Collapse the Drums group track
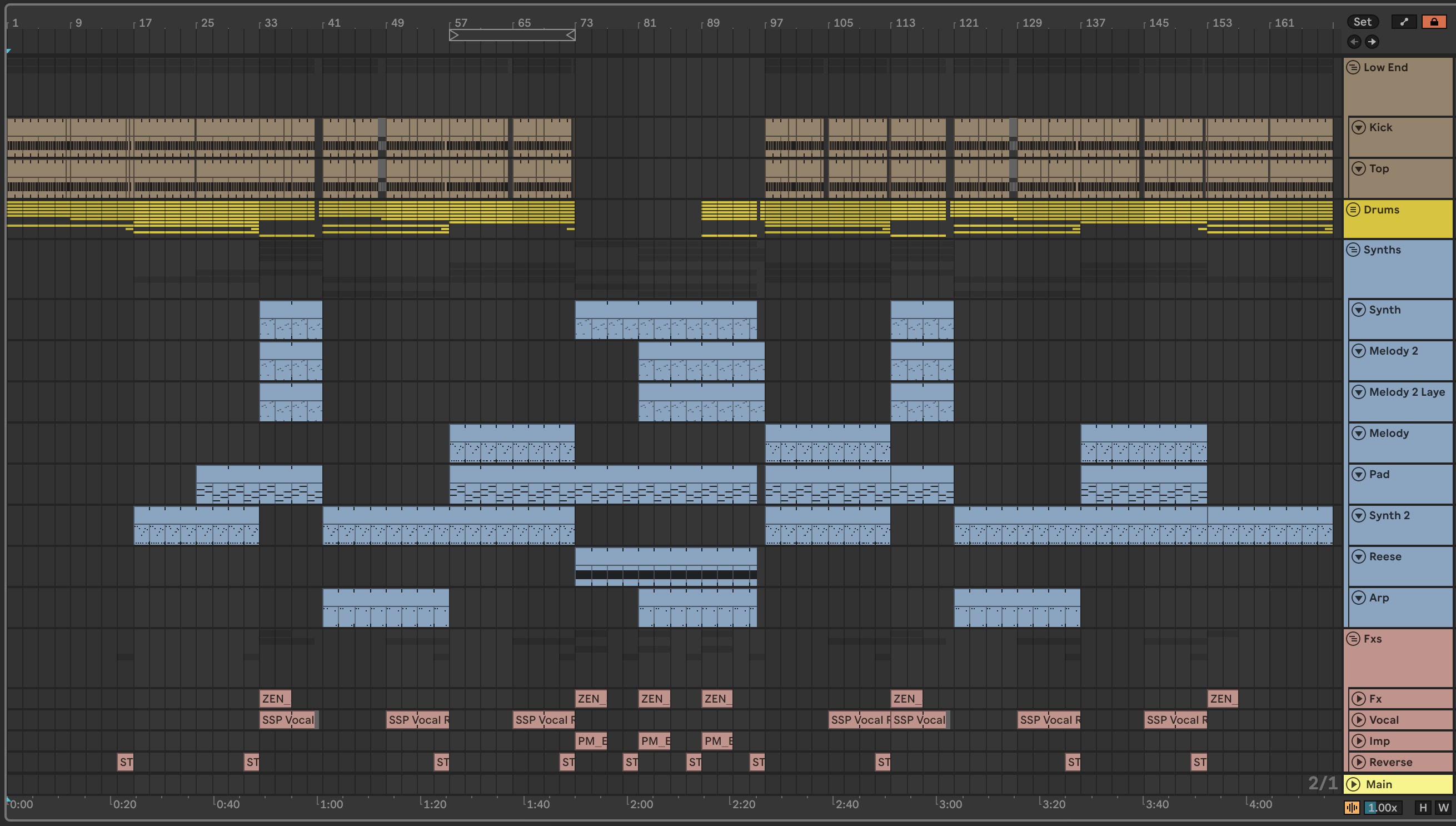1456x826 pixels. pyautogui.click(x=1353, y=210)
